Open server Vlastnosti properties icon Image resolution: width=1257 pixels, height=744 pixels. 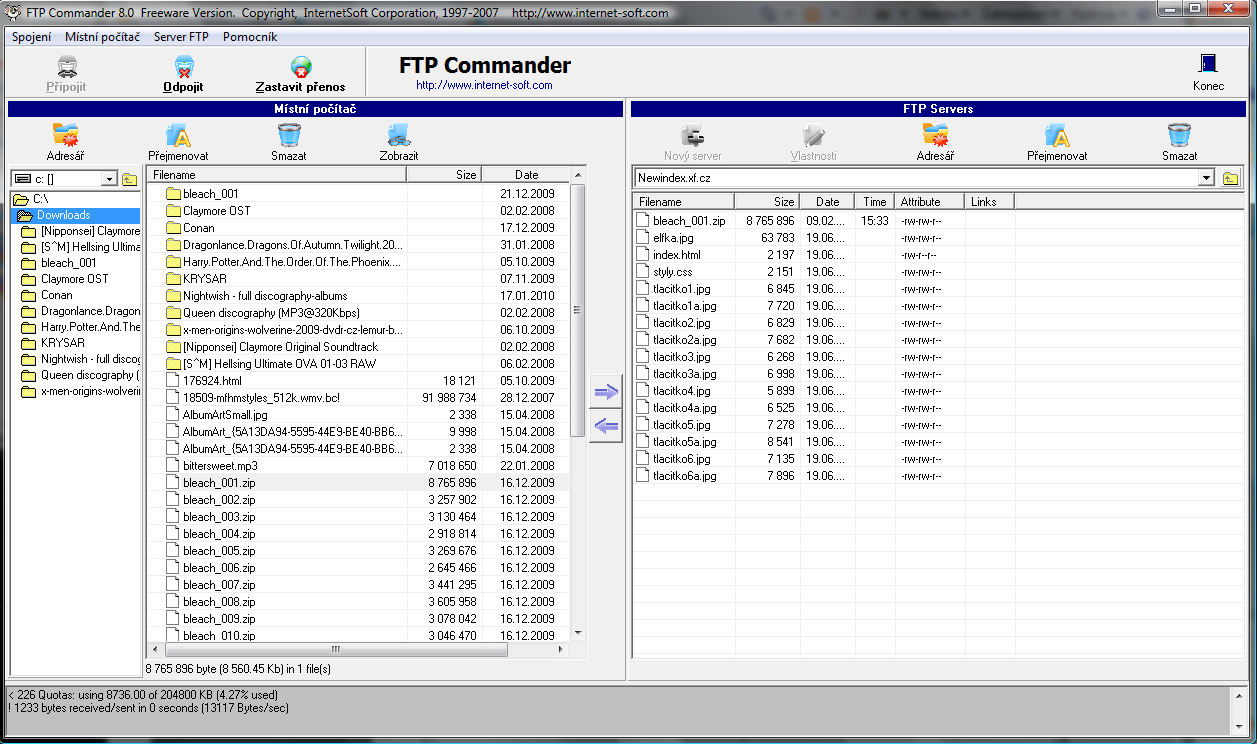click(x=814, y=135)
